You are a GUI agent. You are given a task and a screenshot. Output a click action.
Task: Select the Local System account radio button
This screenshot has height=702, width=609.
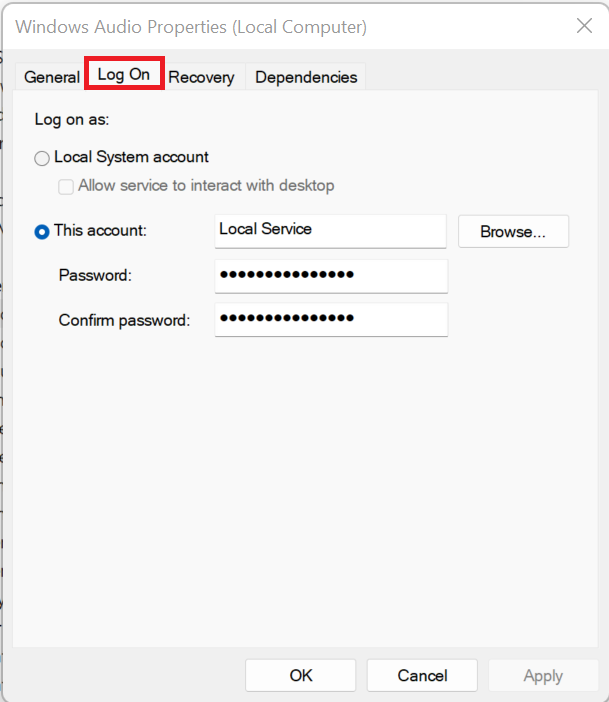coord(42,158)
